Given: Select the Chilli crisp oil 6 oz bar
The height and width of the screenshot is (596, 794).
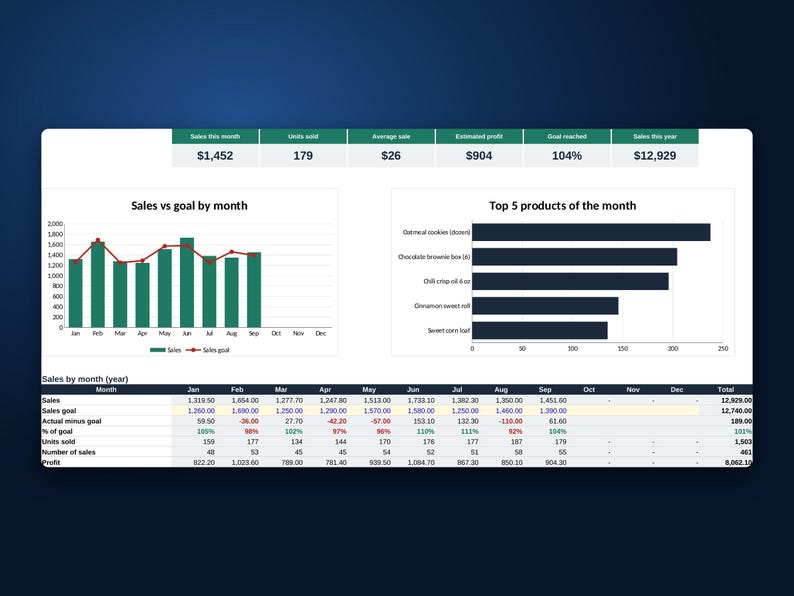Looking at the screenshot, I should (570, 282).
